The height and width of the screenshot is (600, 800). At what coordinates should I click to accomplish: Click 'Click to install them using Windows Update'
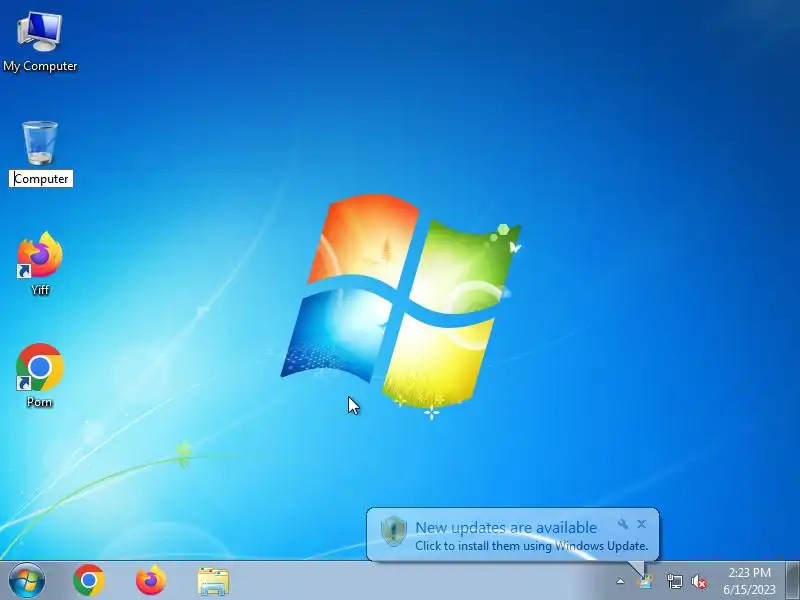click(x=531, y=546)
